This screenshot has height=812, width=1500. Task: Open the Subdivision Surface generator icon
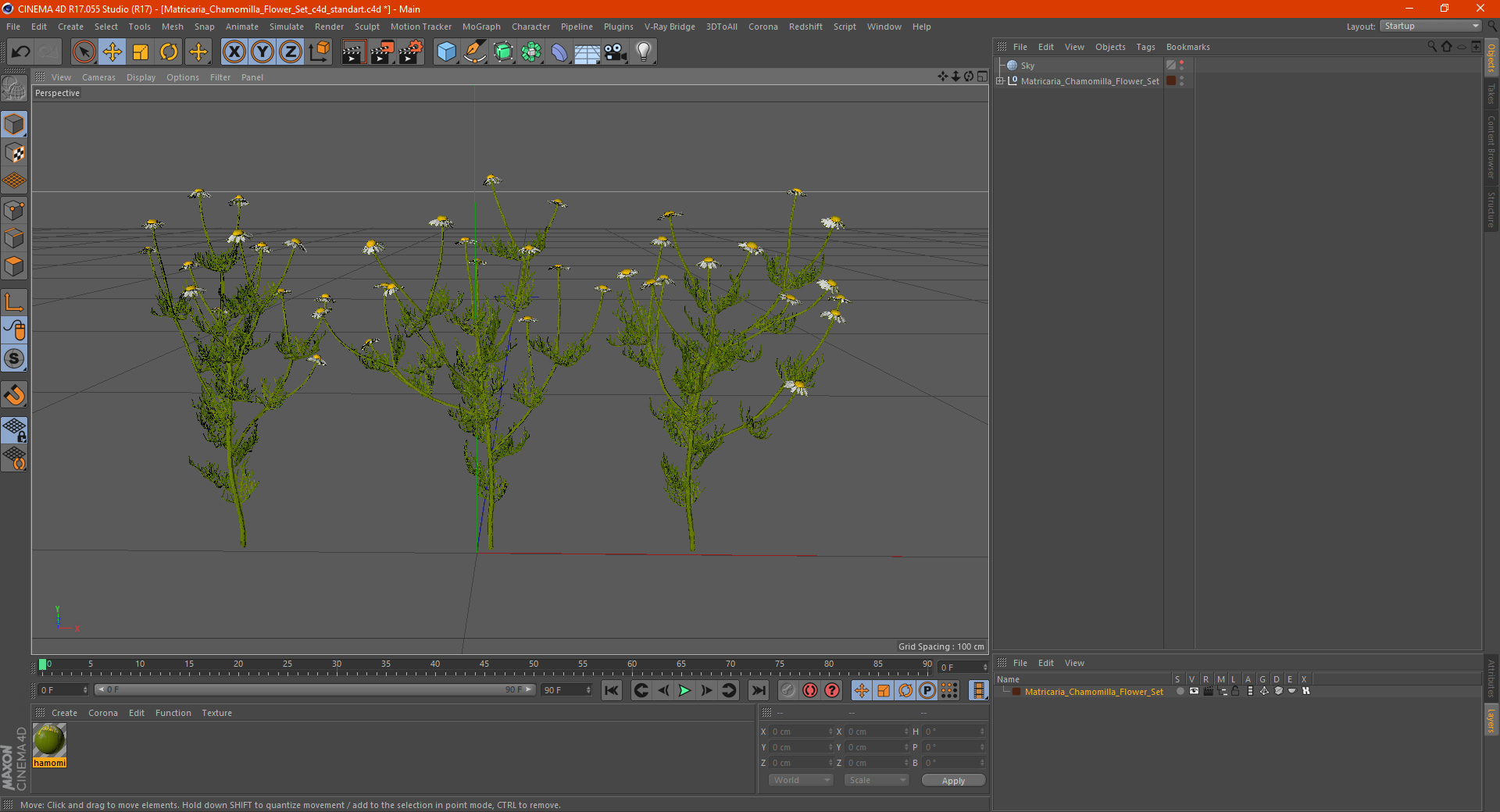coord(503,52)
